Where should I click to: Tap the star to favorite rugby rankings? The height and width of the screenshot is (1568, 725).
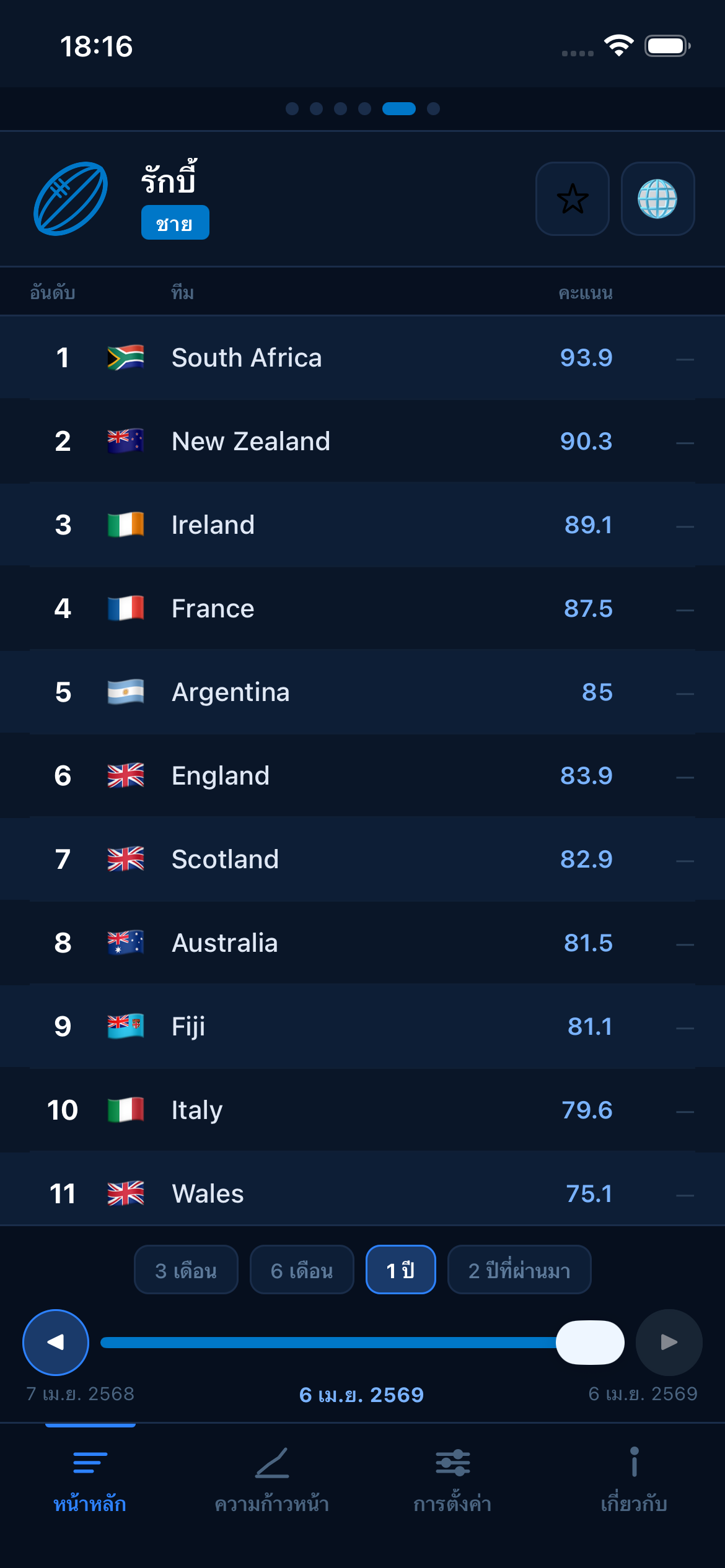tap(571, 199)
